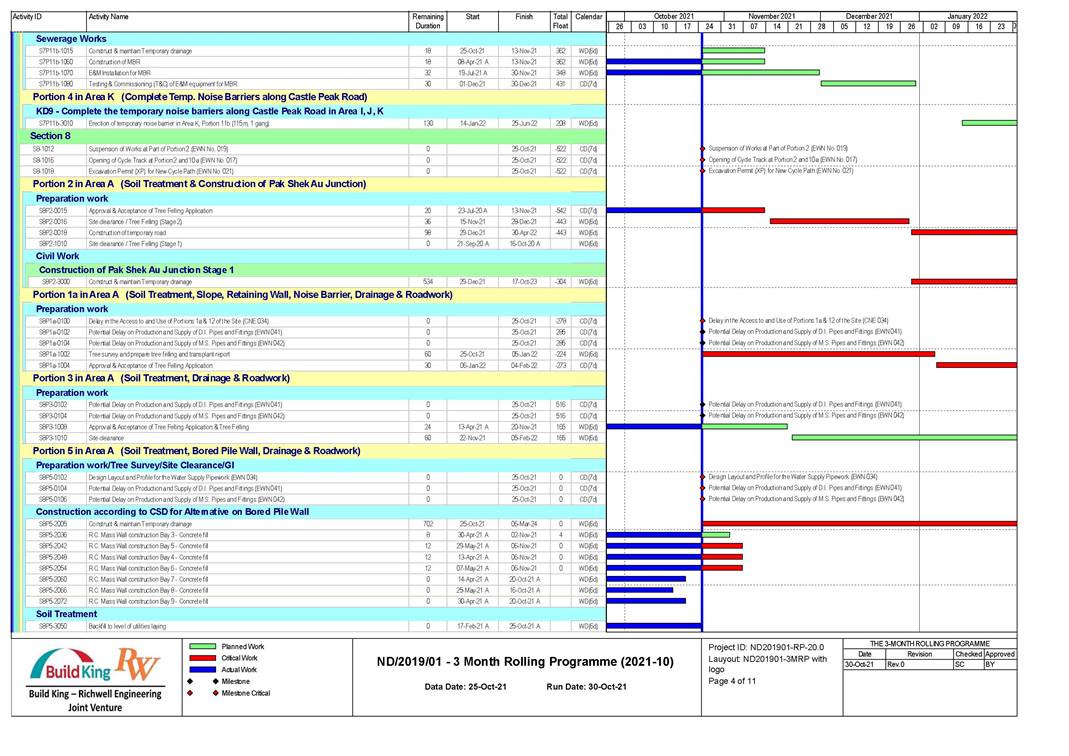Click Construction according to CSD on Bored Pile Wall
Image resolution: width=1069 pixels, height=756 pixels.
(x=172, y=511)
